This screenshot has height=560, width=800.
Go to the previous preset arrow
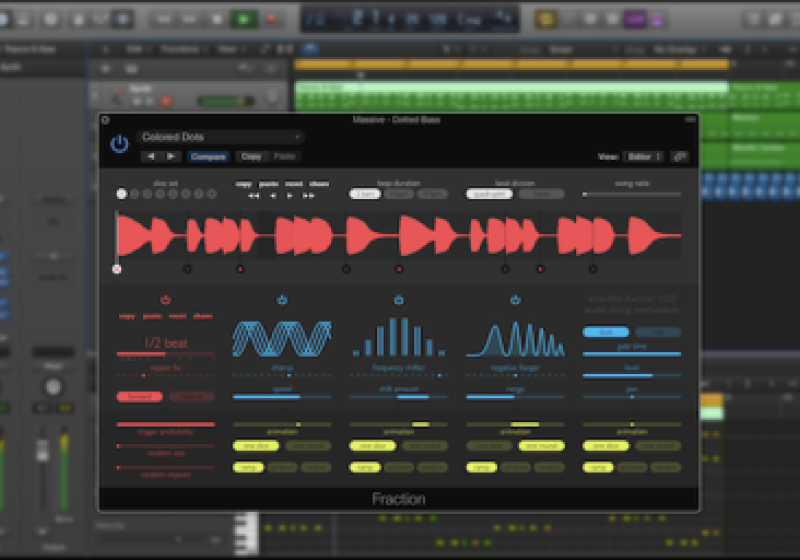[151, 157]
